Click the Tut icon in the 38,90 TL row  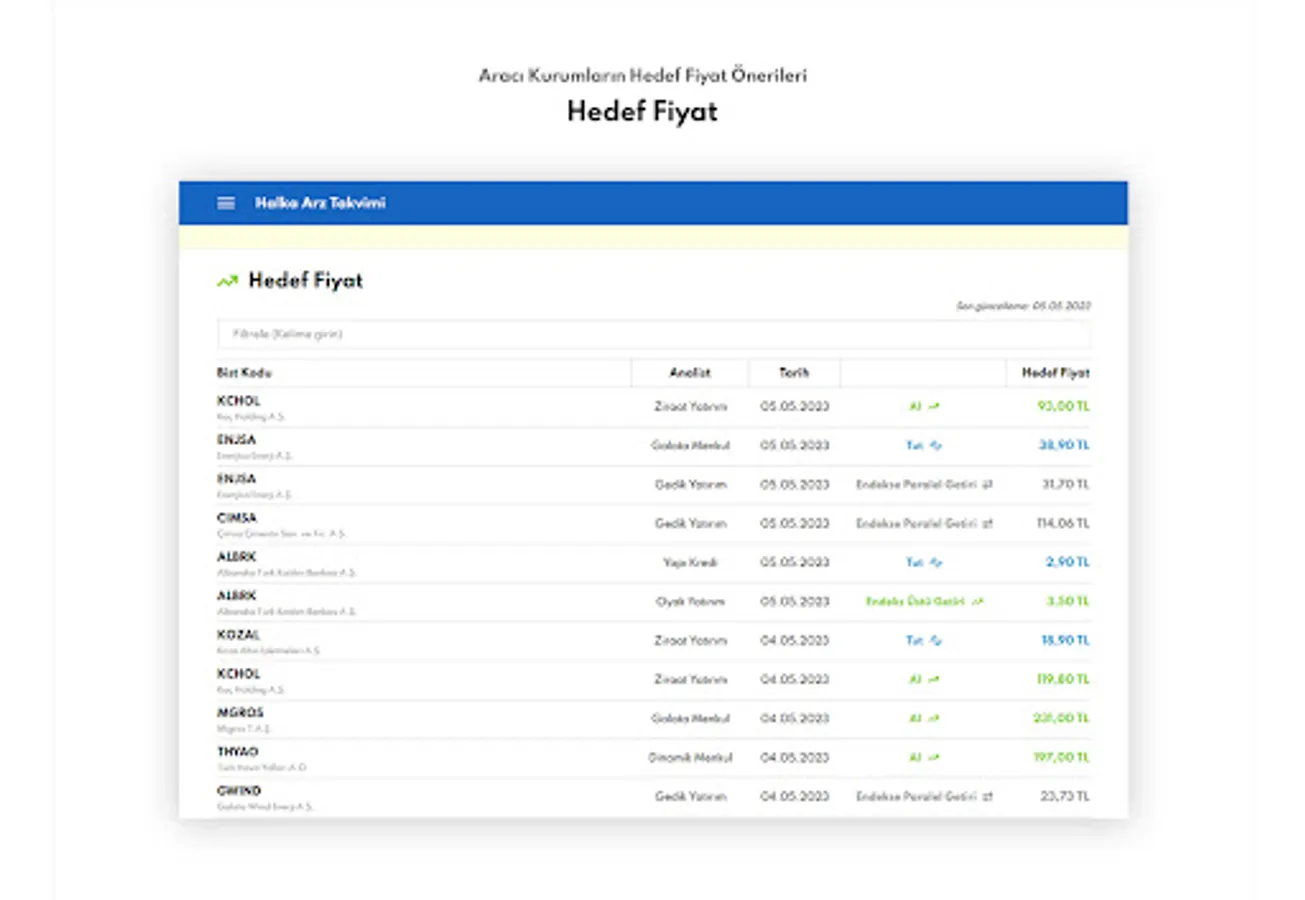(935, 446)
